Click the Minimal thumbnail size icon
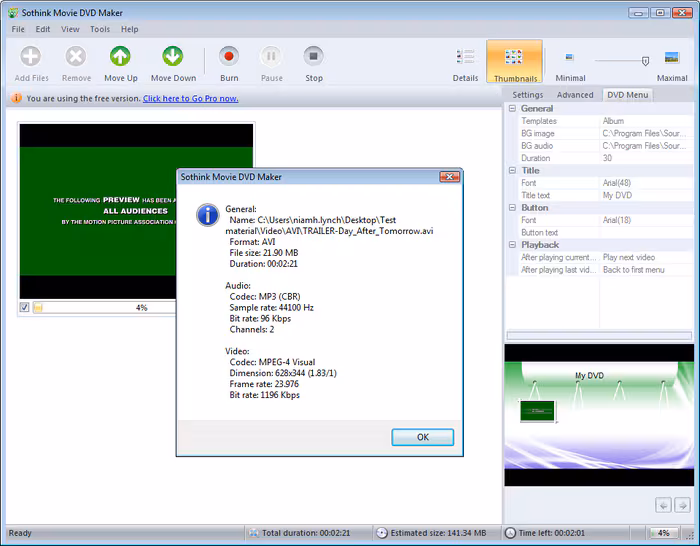This screenshot has height=546, width=700. [569, 57]
